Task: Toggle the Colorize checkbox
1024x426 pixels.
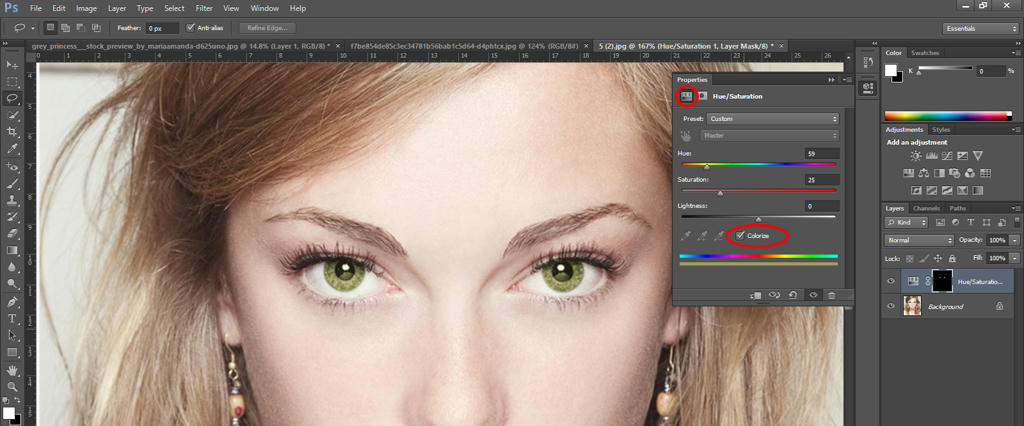Action: (739, 235)
